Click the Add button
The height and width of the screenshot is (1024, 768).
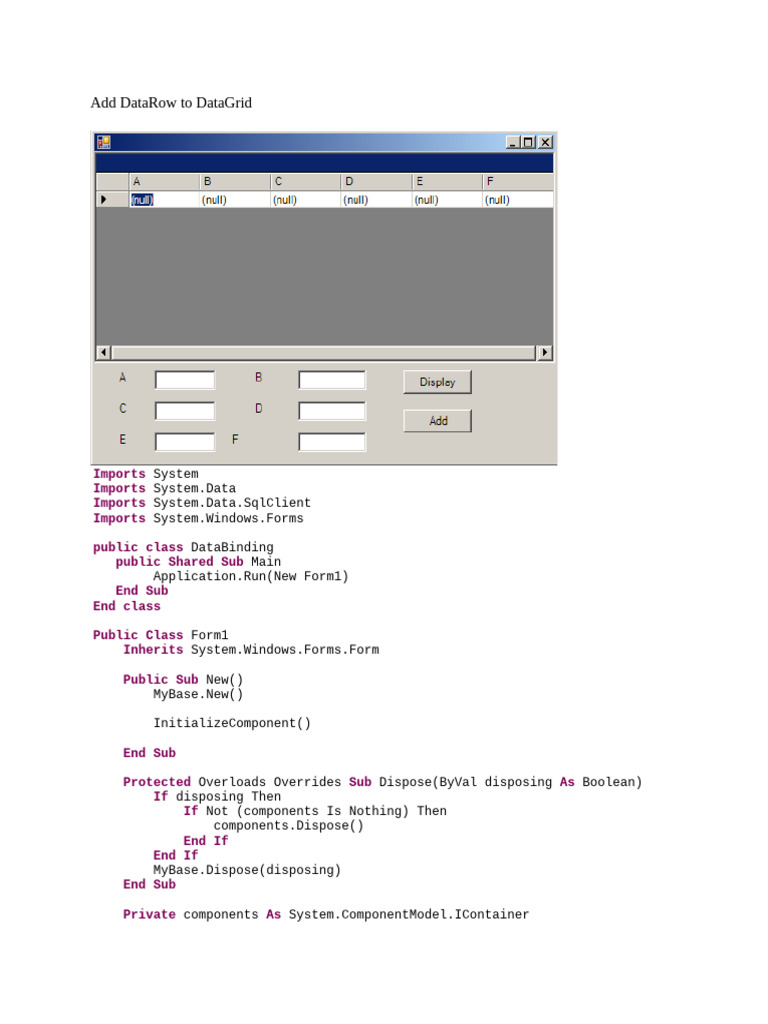click(437, 421)
